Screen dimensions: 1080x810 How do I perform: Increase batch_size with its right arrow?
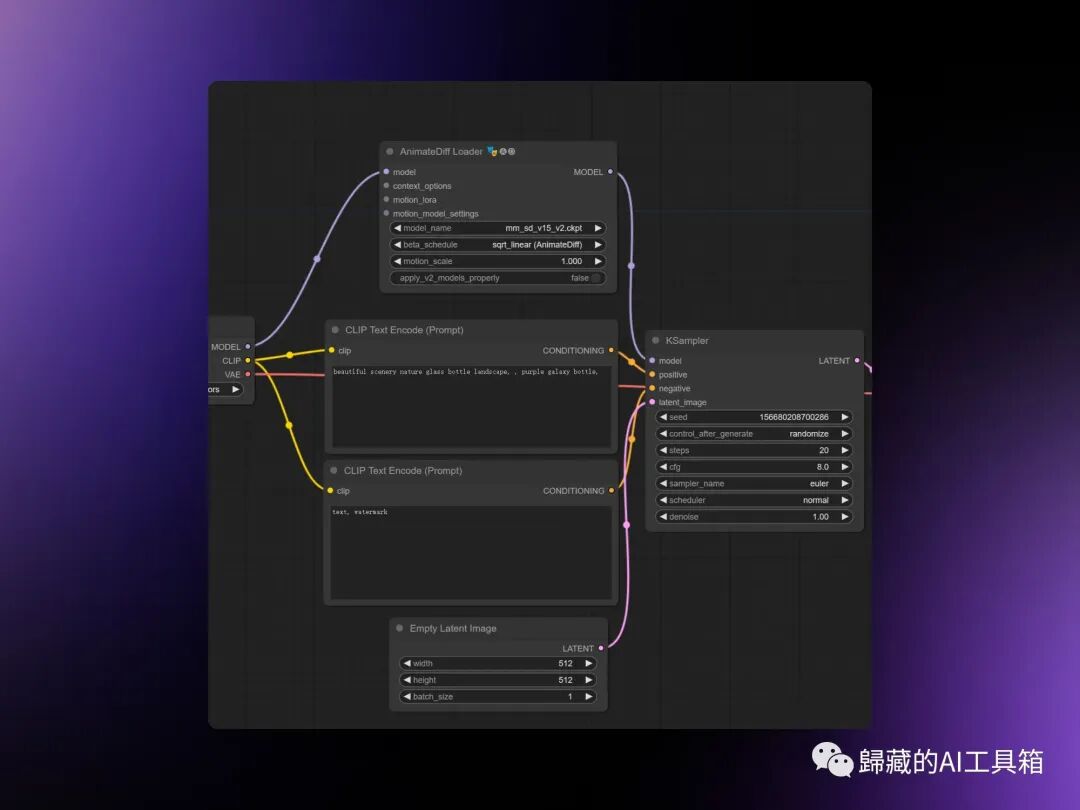click(x=588, y=696)
